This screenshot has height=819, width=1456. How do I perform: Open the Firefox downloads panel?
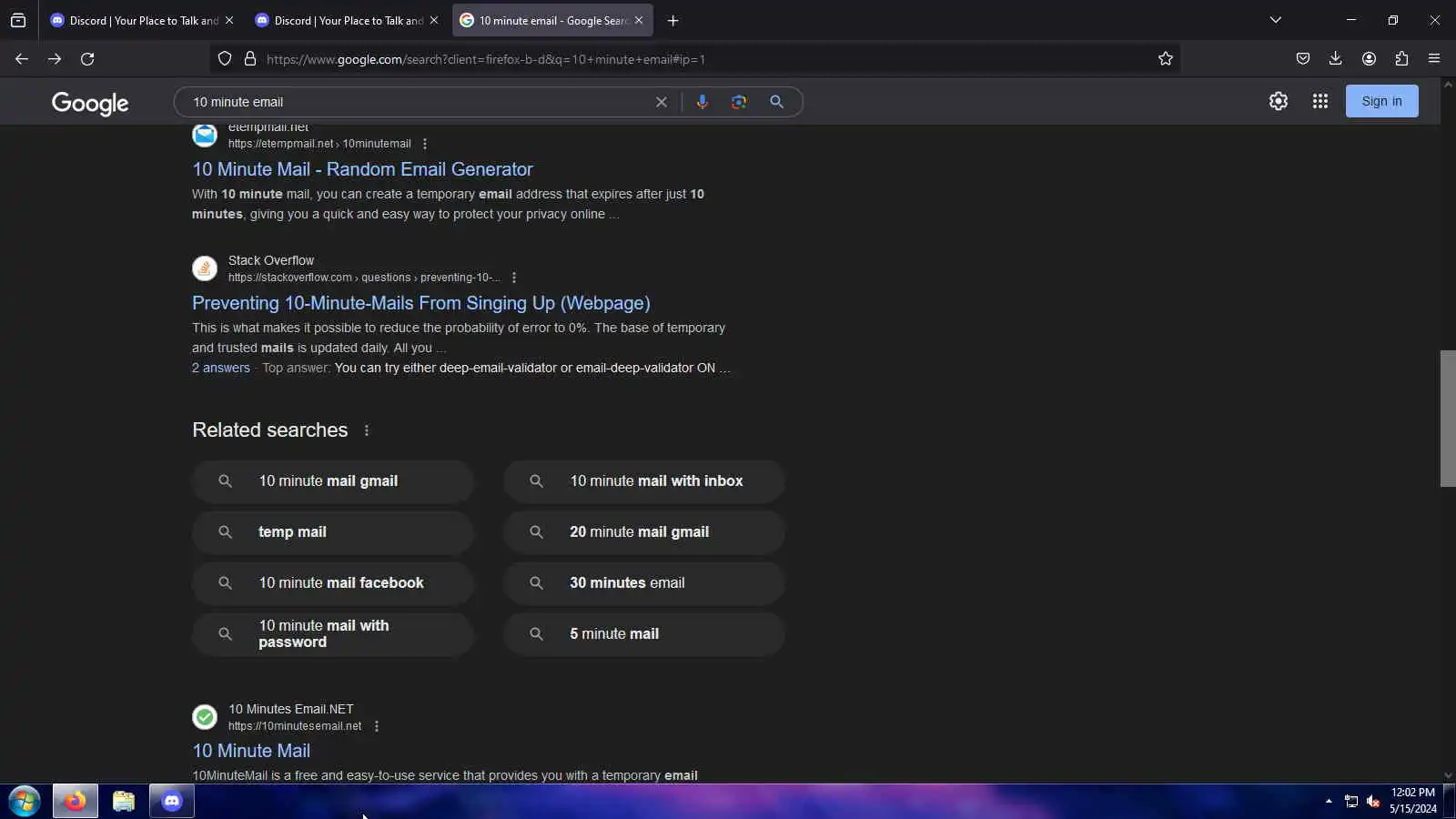pyautogui.click(x=1336, y=59)
